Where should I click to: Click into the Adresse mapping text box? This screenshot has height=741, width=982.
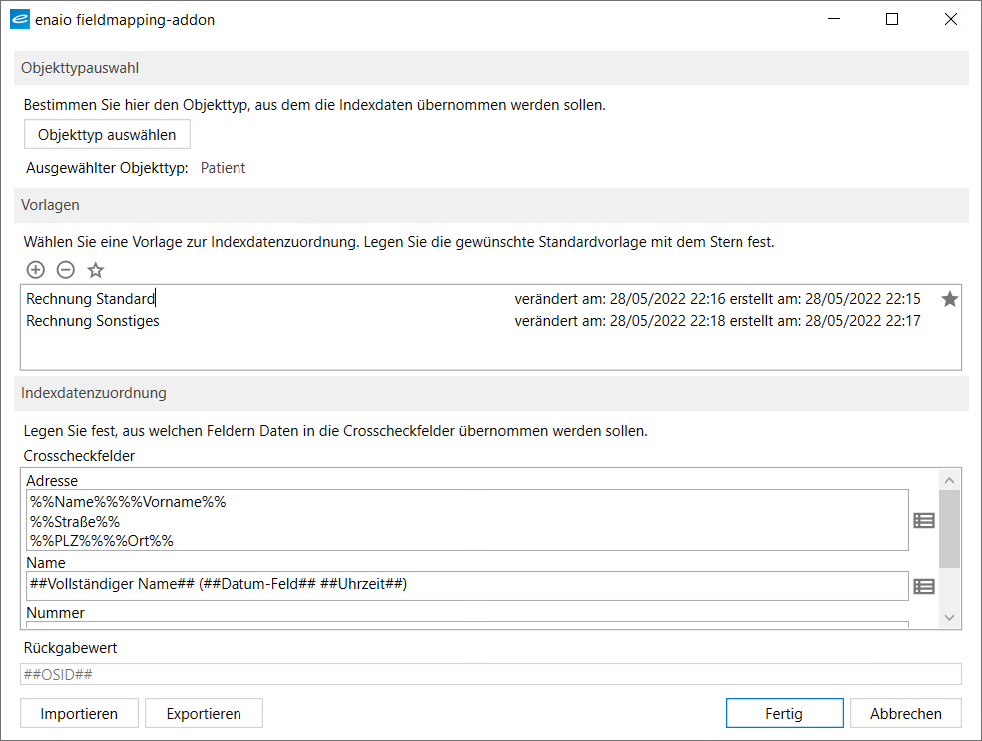[x=467, y=520]
